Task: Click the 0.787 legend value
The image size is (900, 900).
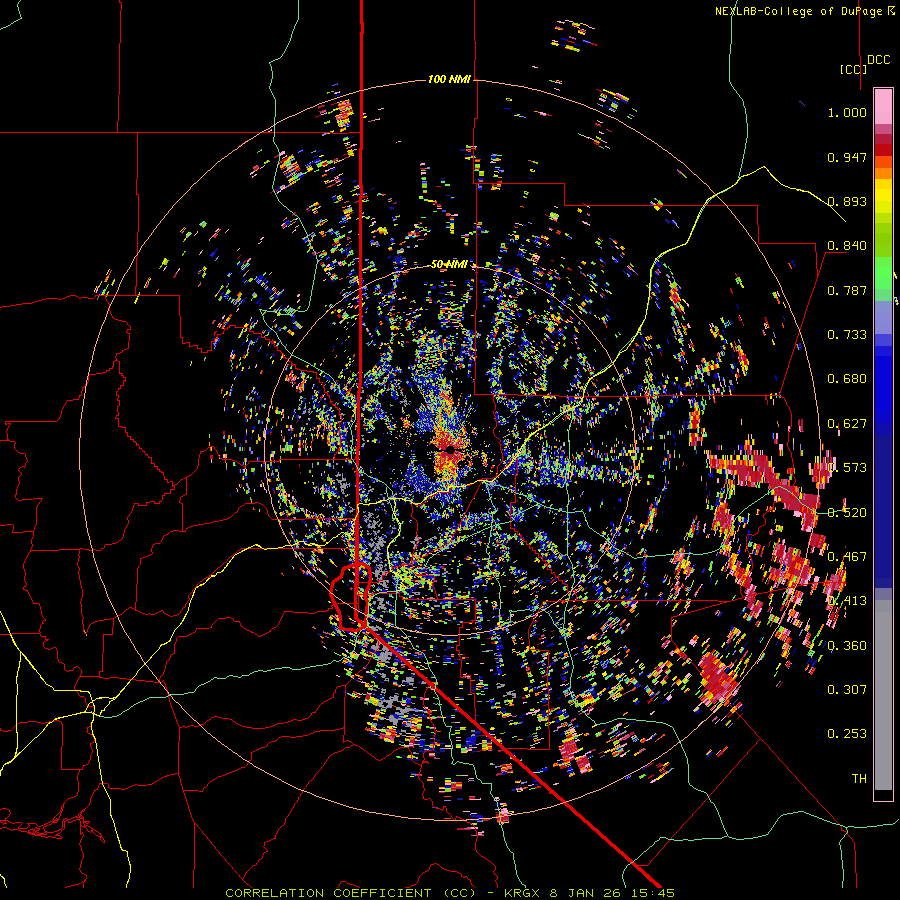Action: pos(847,290)
